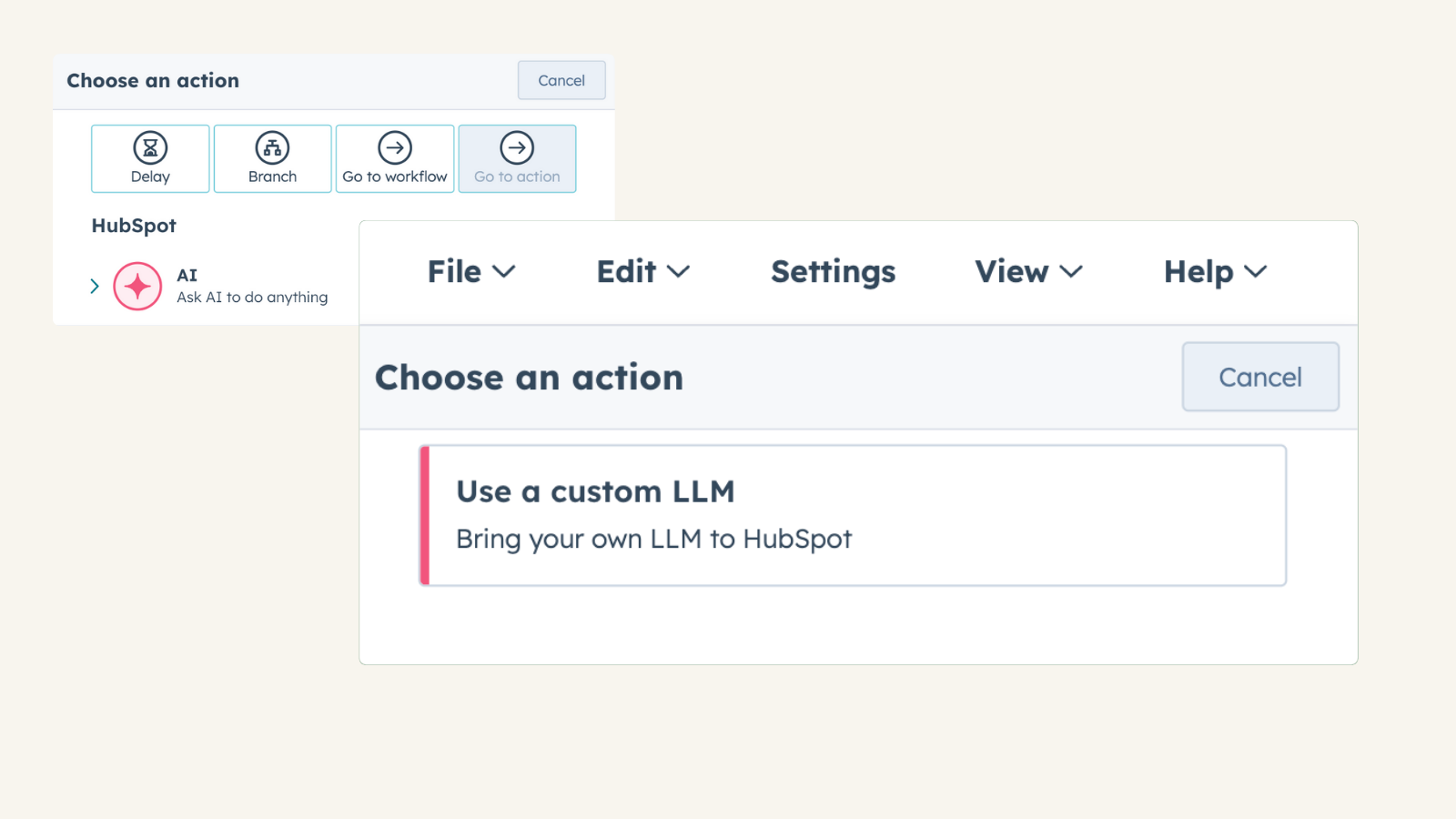Cancel the smaller Choose an action dialog
The height and width of the screenshot is (819, 1456).
pyautogui.click(x=561, y=80)
